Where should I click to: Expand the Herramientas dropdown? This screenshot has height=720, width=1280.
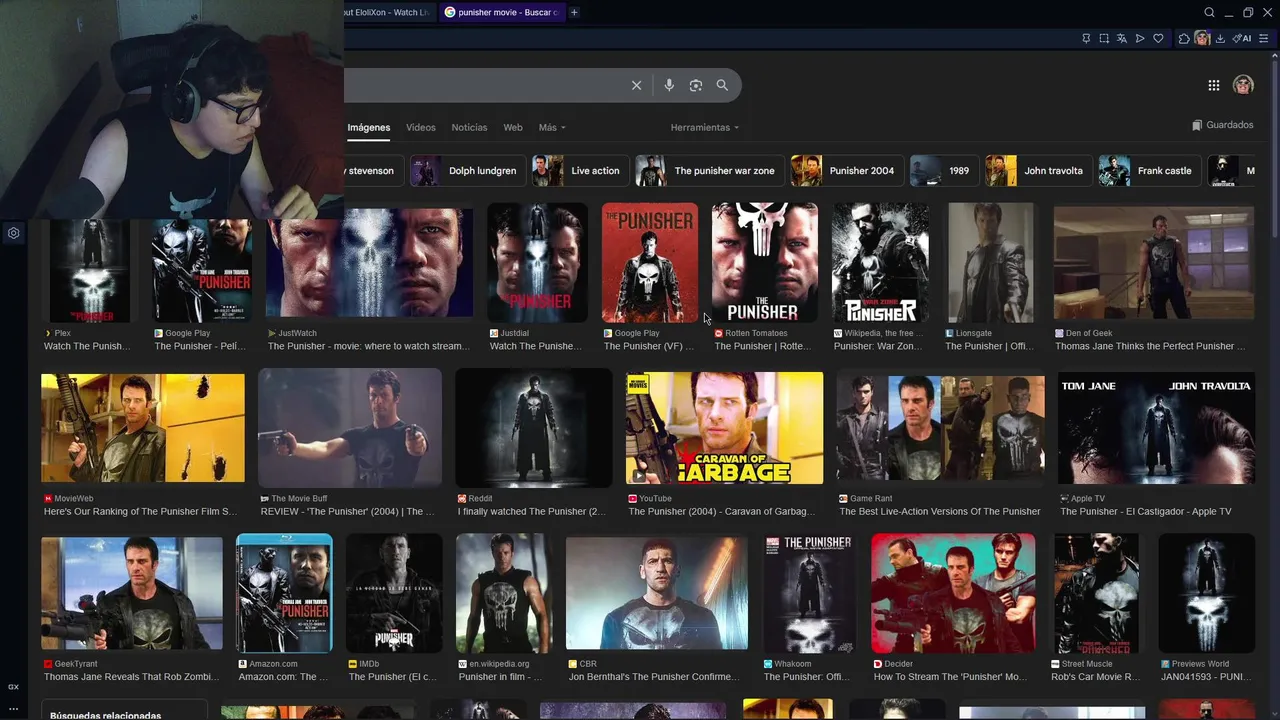click(x=705, y=127)
